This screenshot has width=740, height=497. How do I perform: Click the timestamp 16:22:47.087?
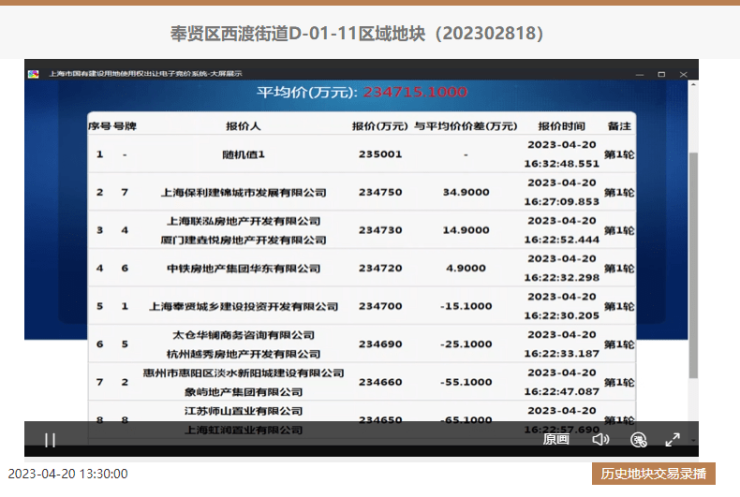click(562, 392)
